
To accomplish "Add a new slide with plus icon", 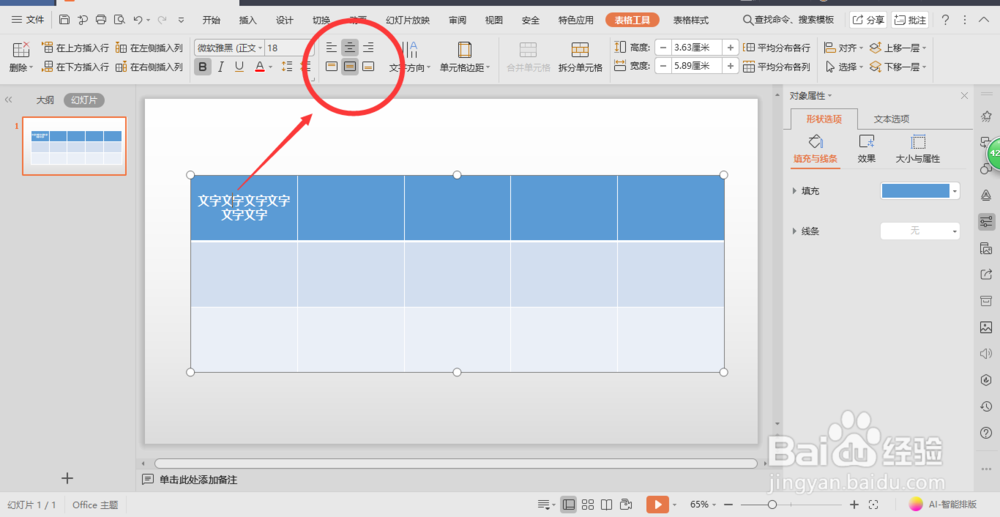I will click(x=67, y=477).
